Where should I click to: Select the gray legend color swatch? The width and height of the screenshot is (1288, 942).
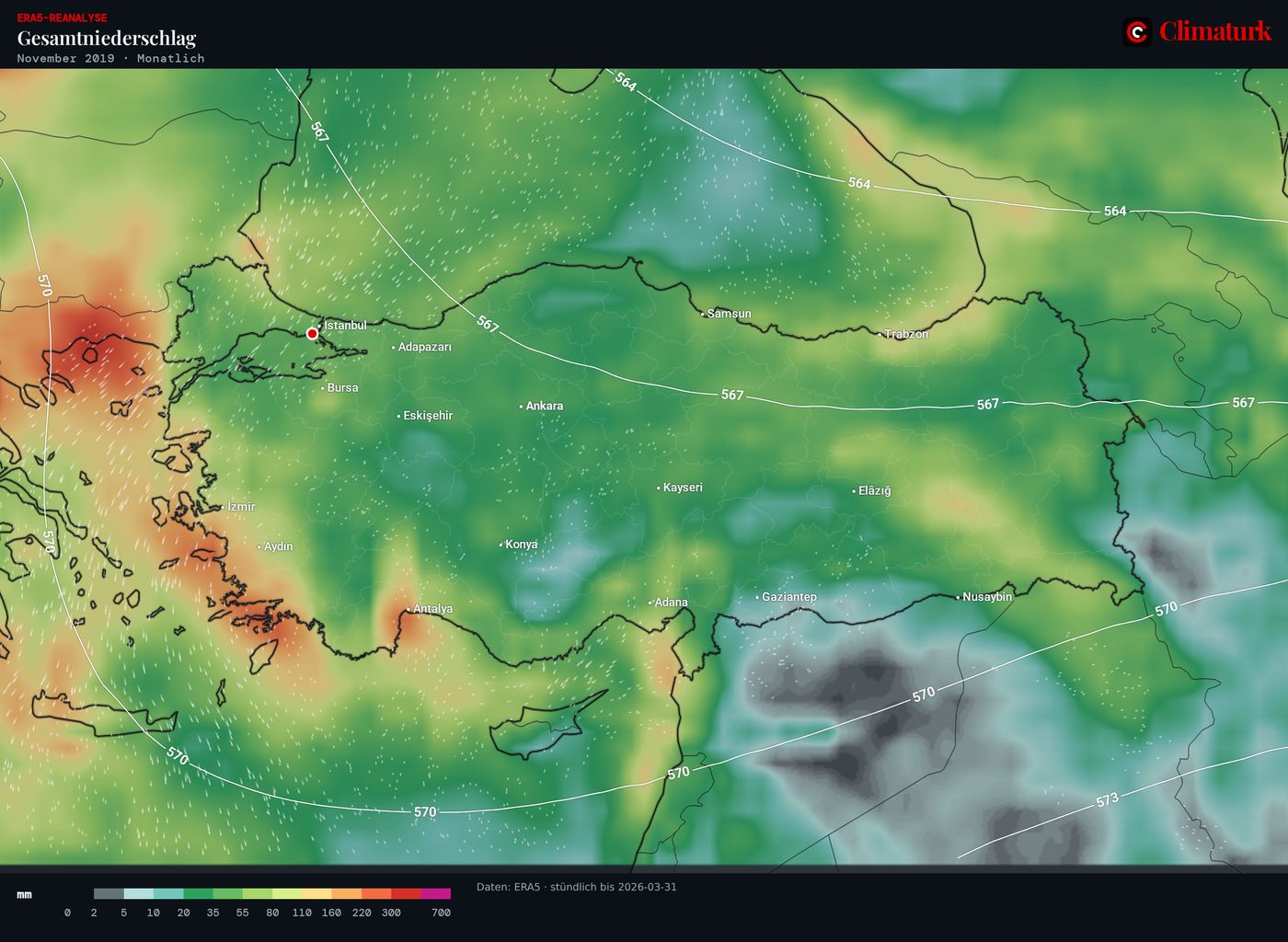(x=109, y=893)
